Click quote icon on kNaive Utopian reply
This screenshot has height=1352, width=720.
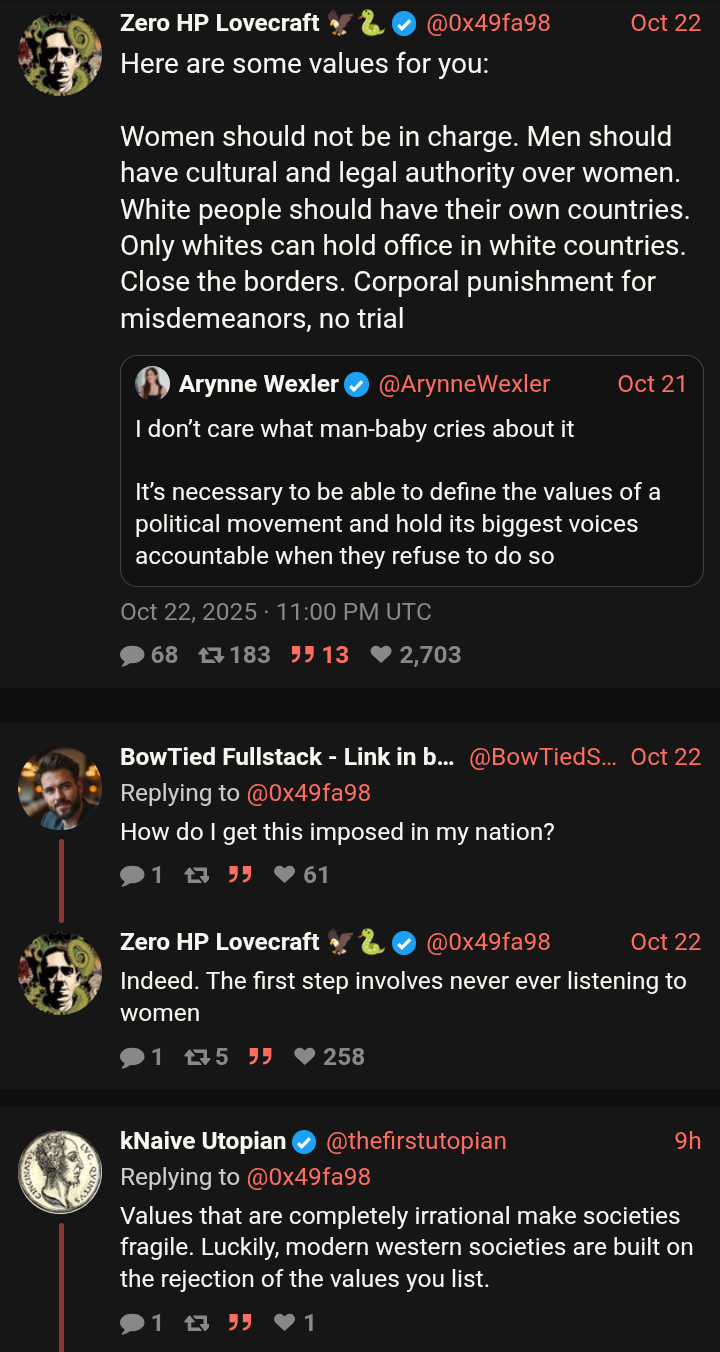[240, 1323]
